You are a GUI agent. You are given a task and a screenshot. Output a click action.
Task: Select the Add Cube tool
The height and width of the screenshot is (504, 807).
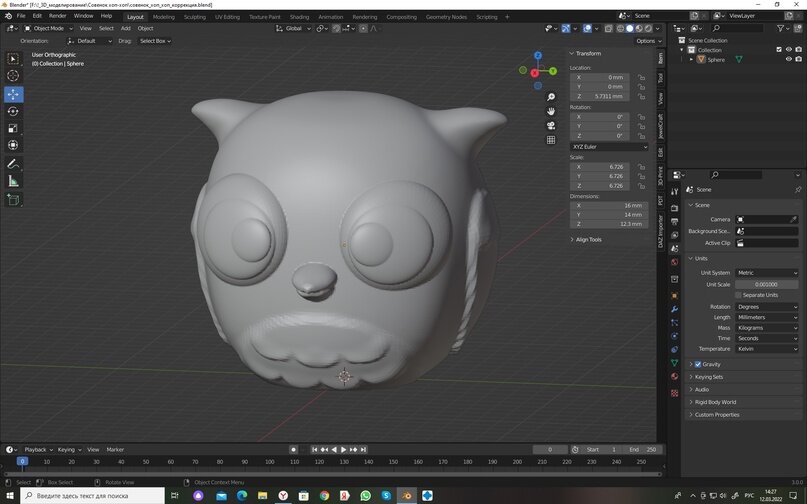pyautogui.click(x=13, y=200)
